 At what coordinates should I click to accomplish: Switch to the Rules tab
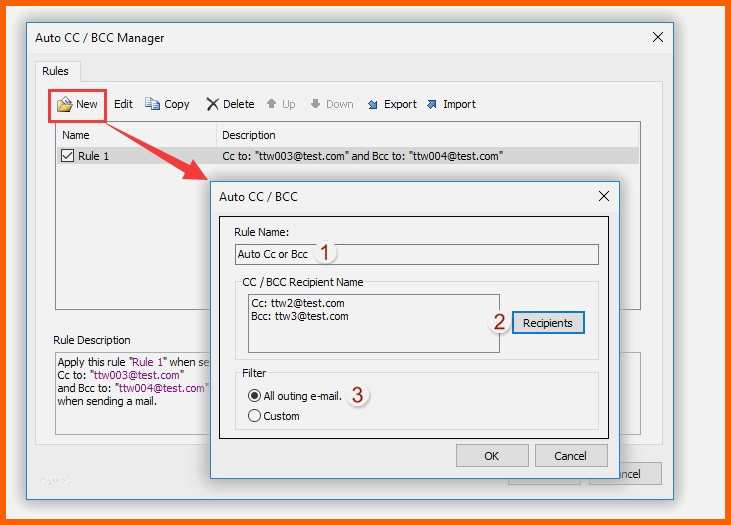tap(55, 71)
